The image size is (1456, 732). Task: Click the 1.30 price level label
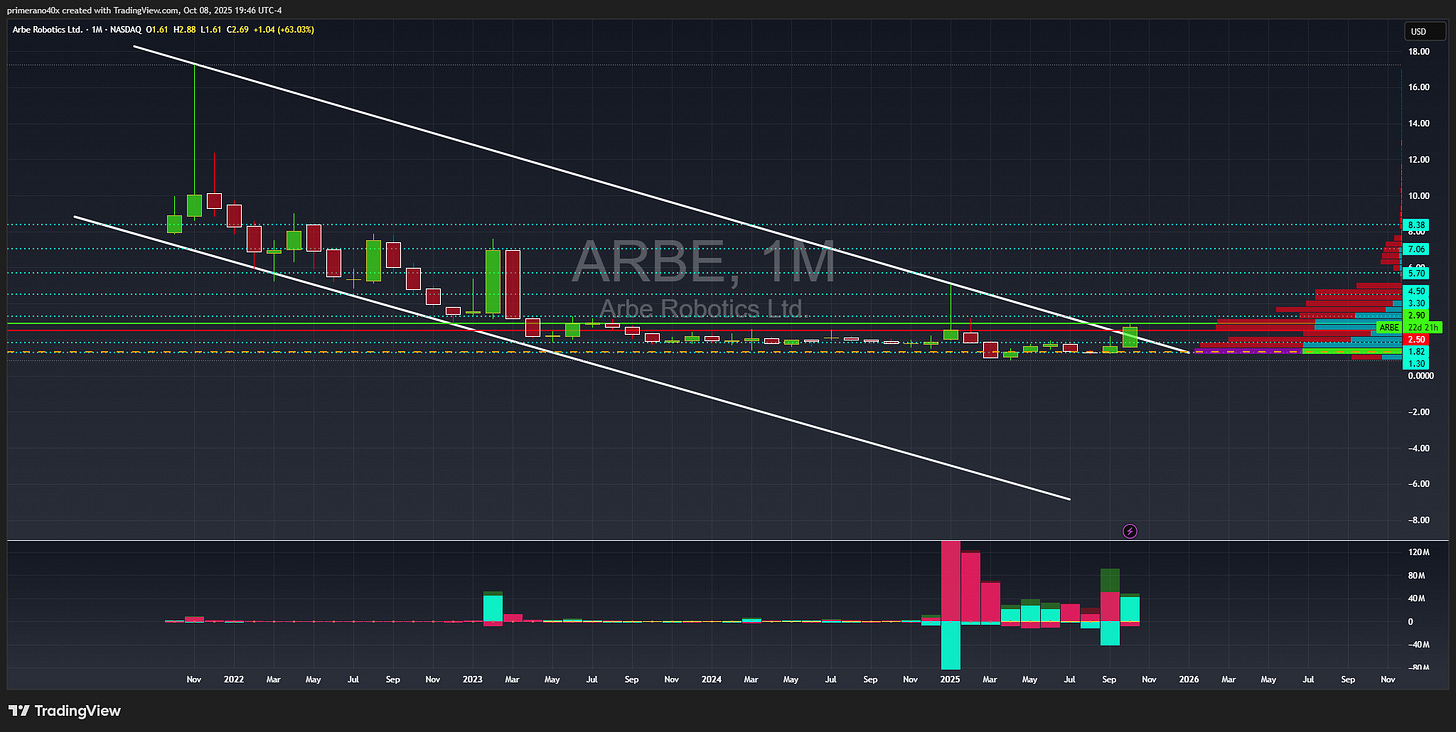(1416, 364)
